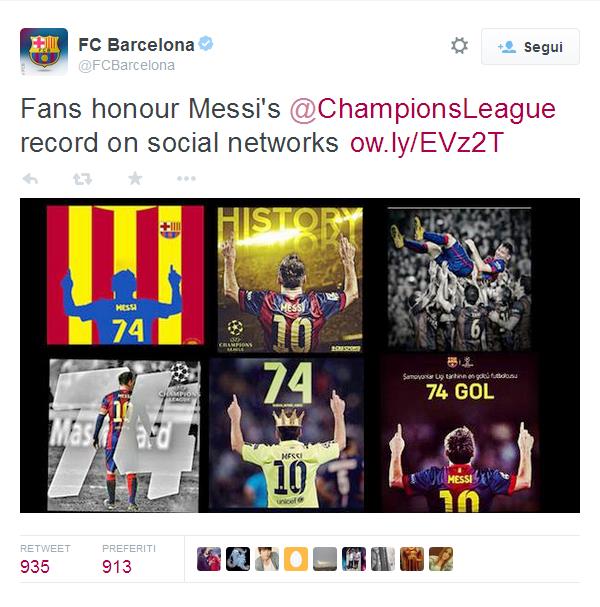Viewport: 600px width, 607px height.
Task: View the Preferiti count 913
Action: pos(117,567)
